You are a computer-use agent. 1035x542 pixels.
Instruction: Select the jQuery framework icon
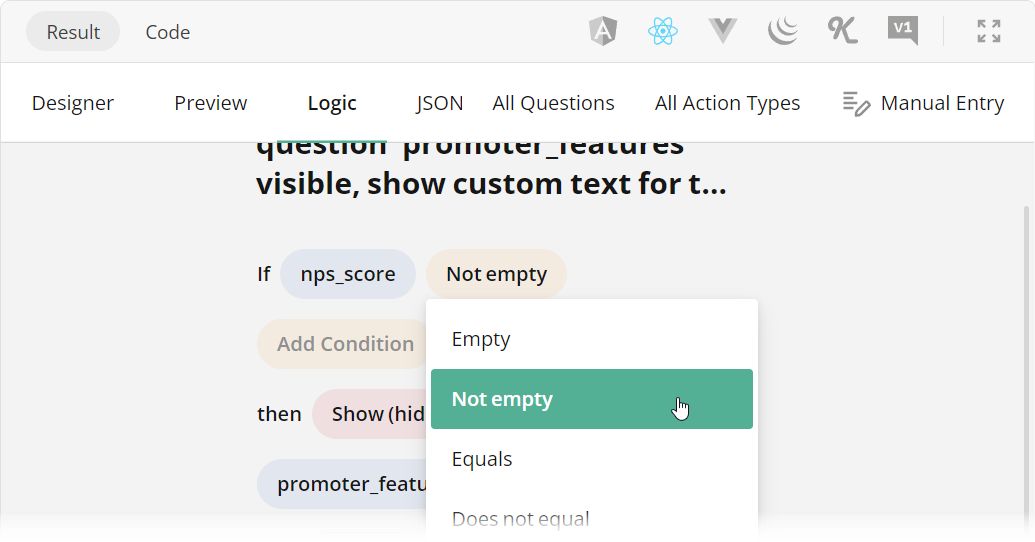tap(783, 31)
